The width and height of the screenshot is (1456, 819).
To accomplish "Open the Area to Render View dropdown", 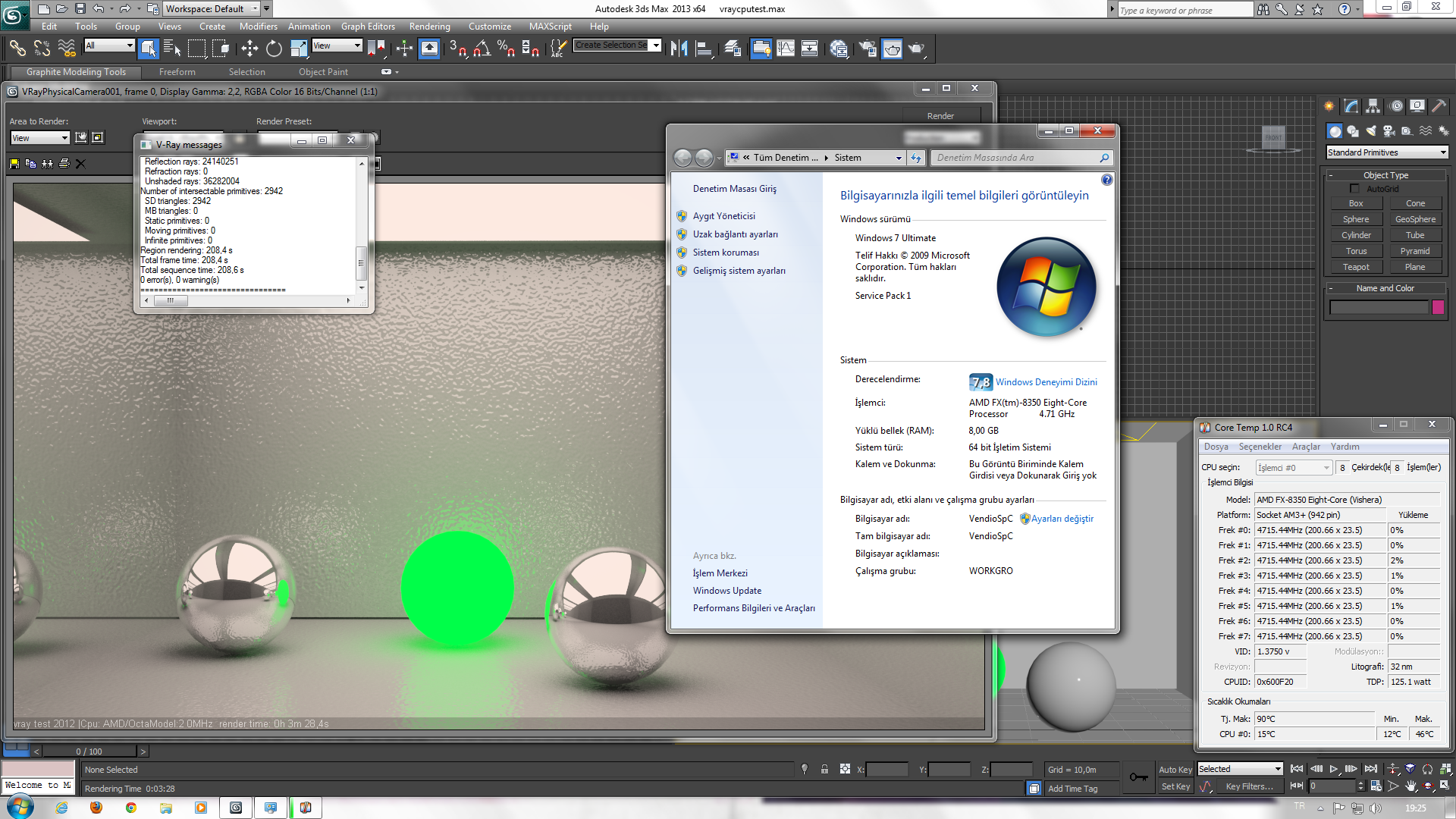I will tap(40, 138).
